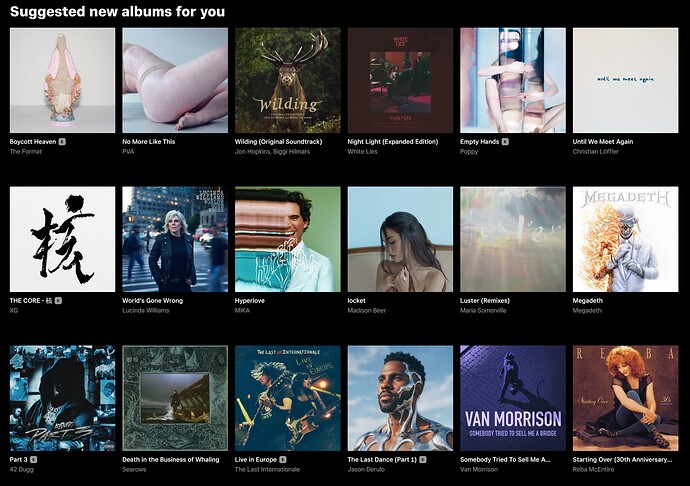Image resolution: width=690 pixels, height=486 pixels.
Task: Click the explicit badge beside Empty Hands
Action: (505, 142)
